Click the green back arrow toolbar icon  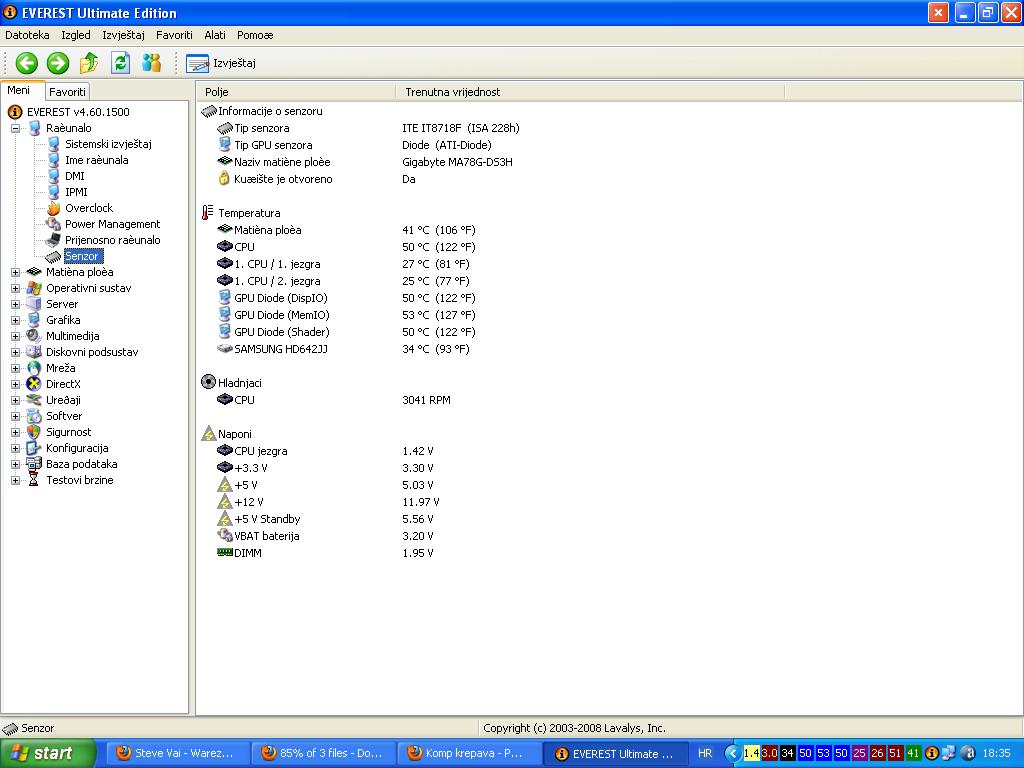tap(26, 63)
